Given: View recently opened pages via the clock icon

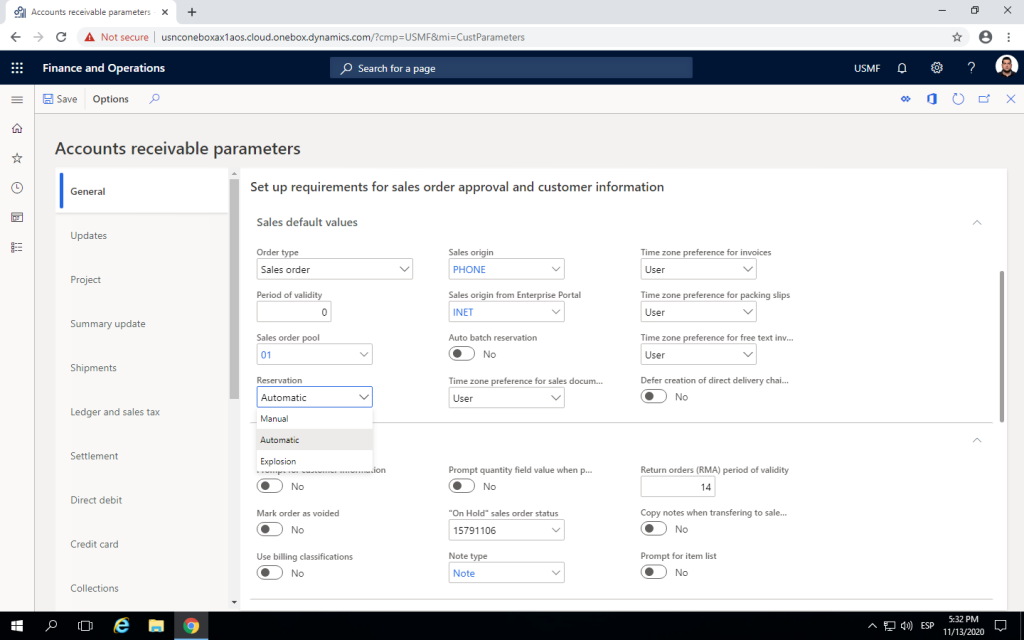Looking at the screenshot, I should (x=16, y=186).
